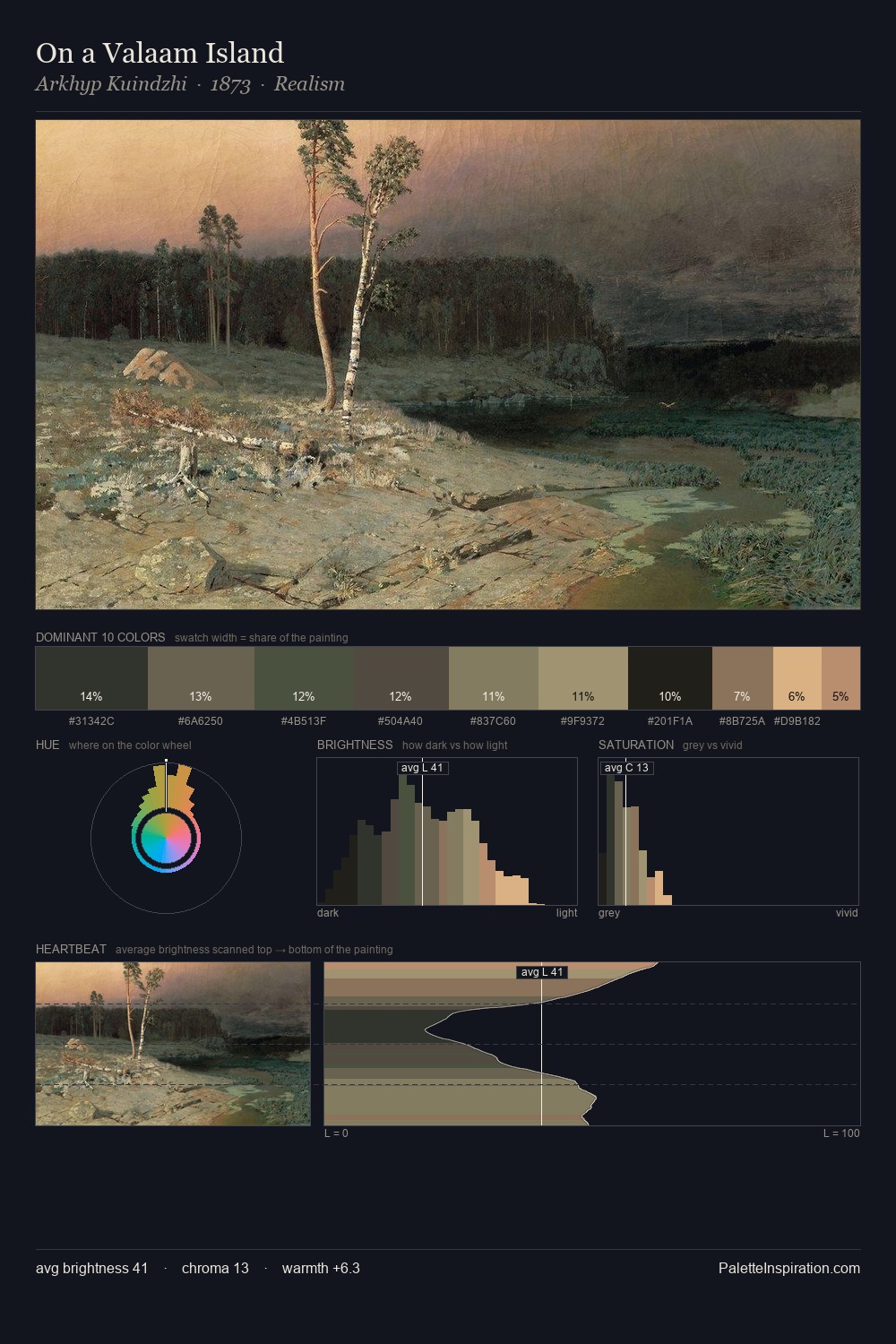Image resolution: width=896 pixels, height=1344 pixels.
Task: Click 'avg brightness 41' in footer
Action: pos(91,1269)
